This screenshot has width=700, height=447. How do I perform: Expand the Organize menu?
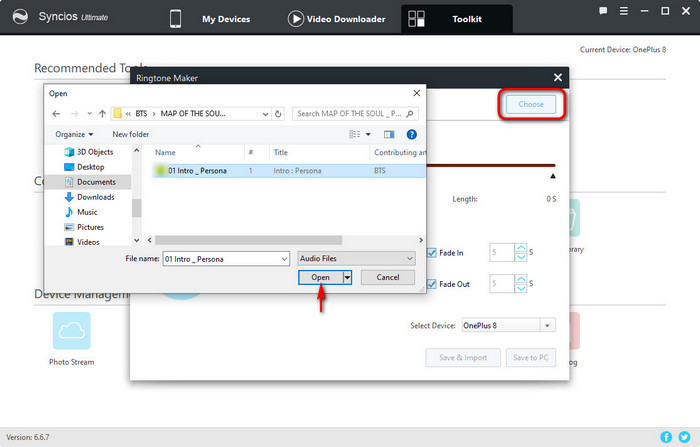point(75,134)
